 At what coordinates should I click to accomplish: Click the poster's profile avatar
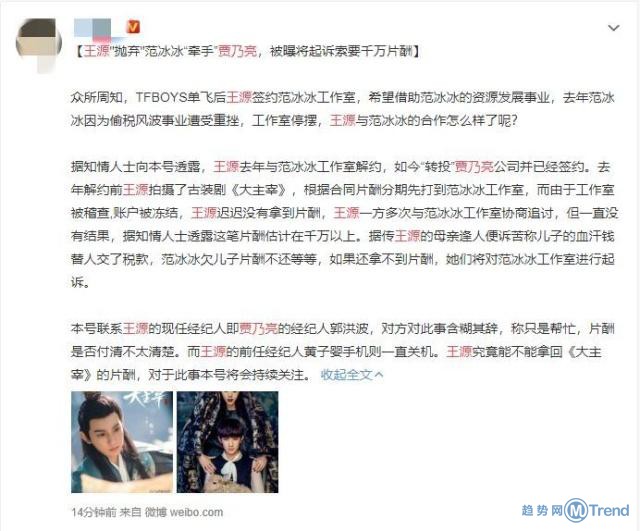point(39,43)
